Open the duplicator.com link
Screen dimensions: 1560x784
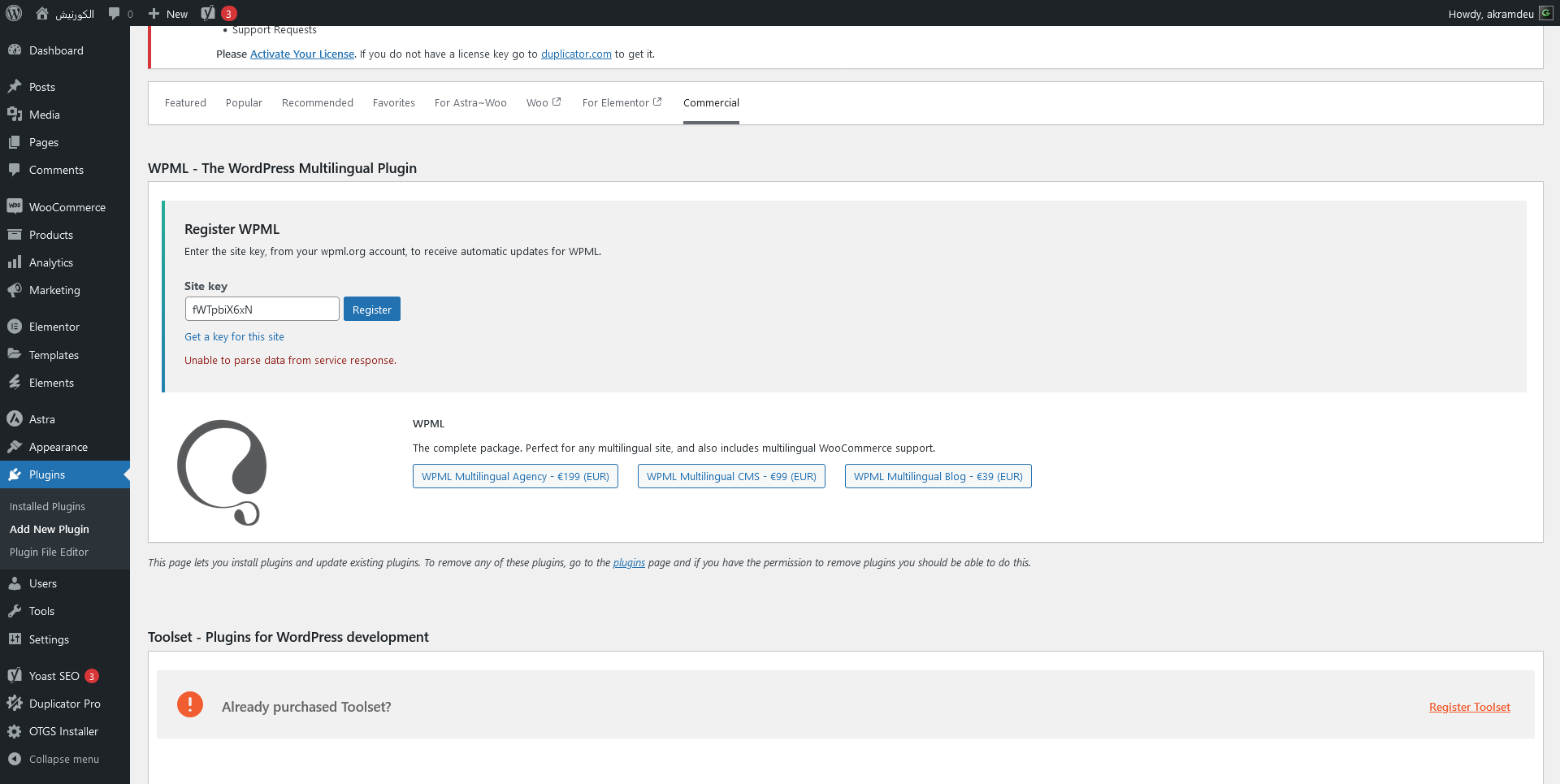tap(576, 54)
